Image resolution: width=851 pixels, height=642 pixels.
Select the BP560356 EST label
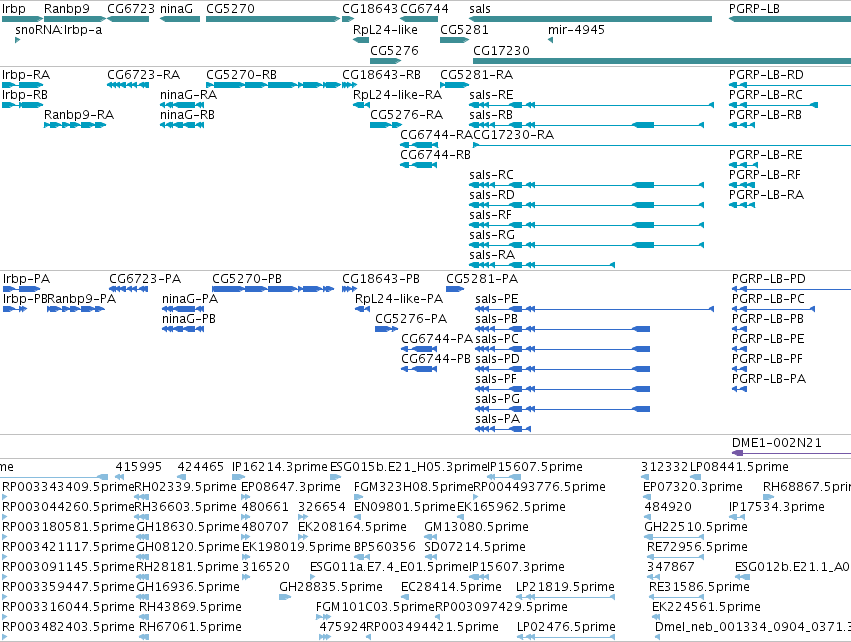(384, 546)
